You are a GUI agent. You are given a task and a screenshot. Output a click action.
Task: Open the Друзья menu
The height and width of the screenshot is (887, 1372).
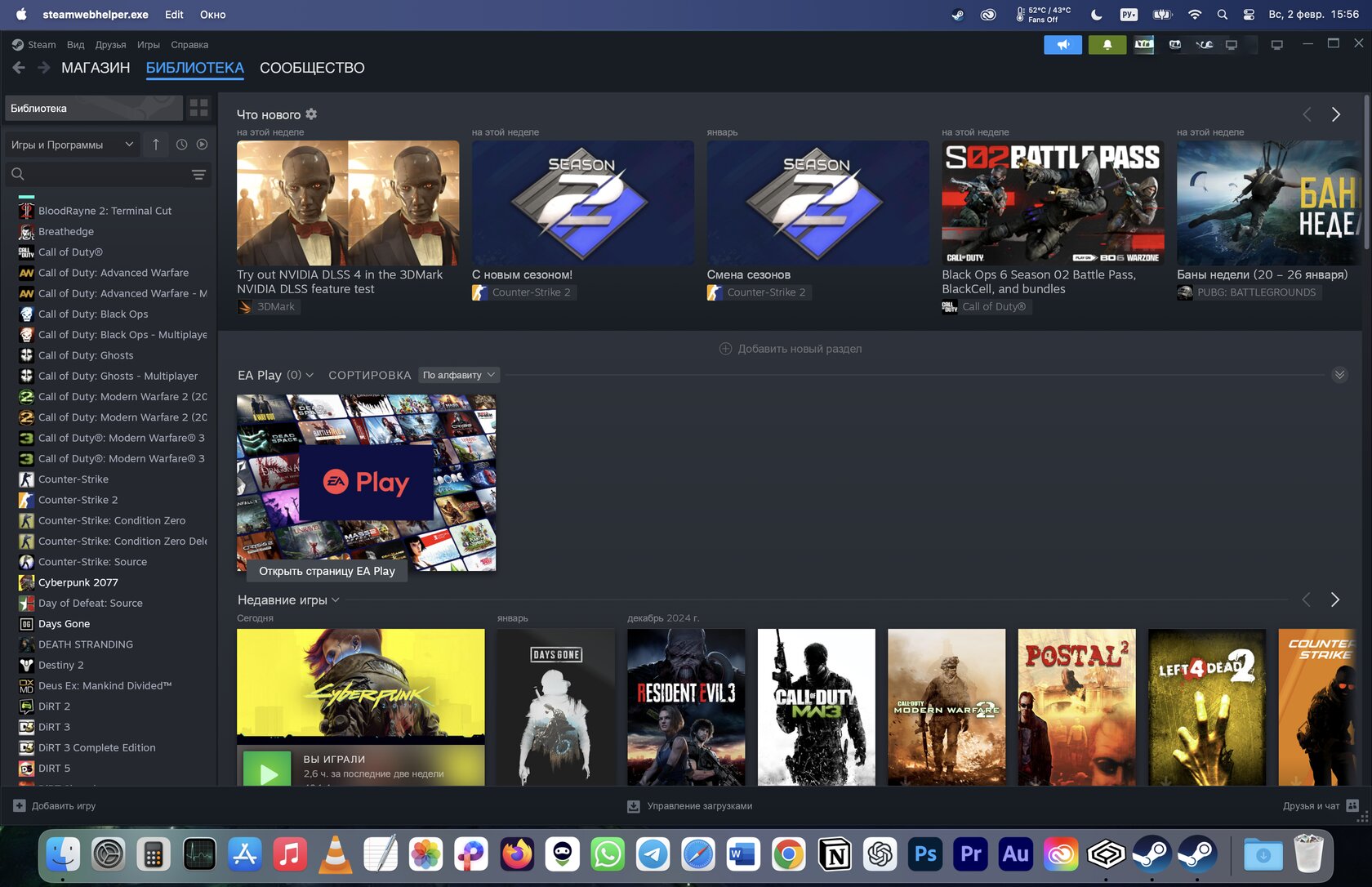110,45
